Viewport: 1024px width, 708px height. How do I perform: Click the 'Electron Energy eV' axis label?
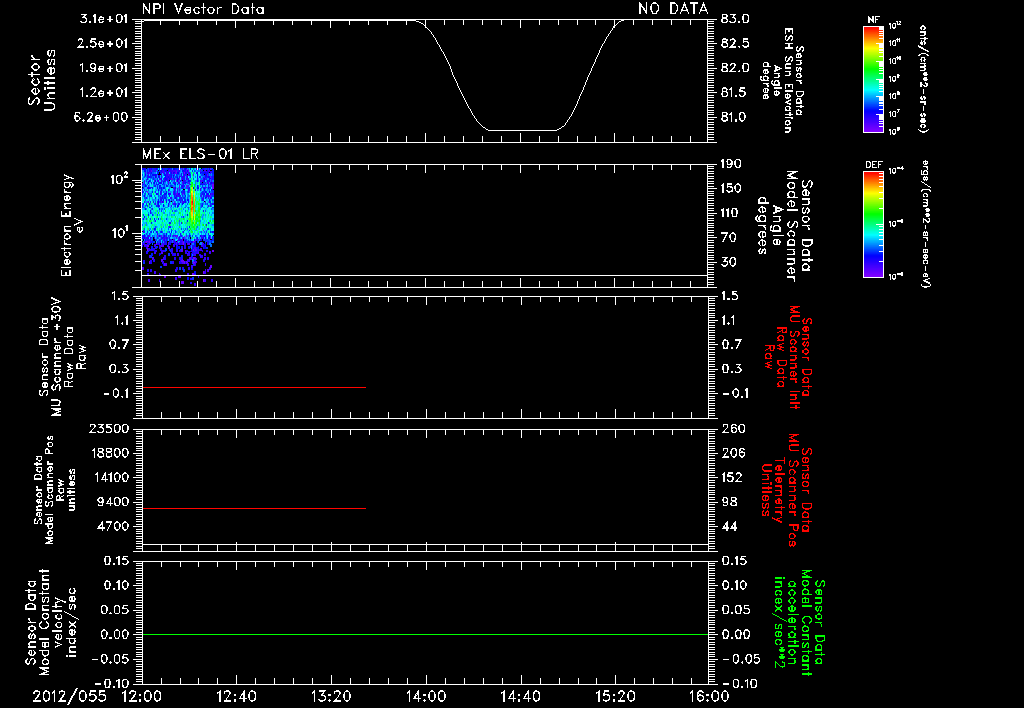[72, 225]
